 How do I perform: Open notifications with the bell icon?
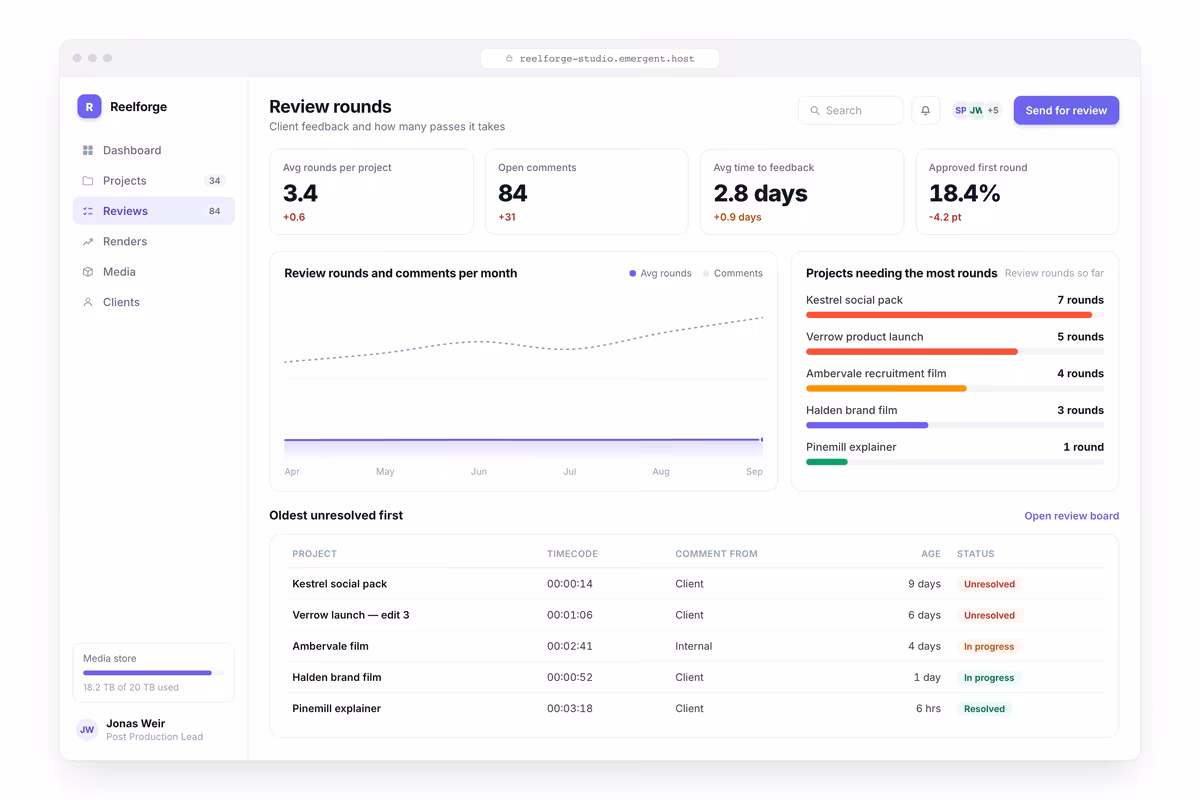tap(925, 110)
